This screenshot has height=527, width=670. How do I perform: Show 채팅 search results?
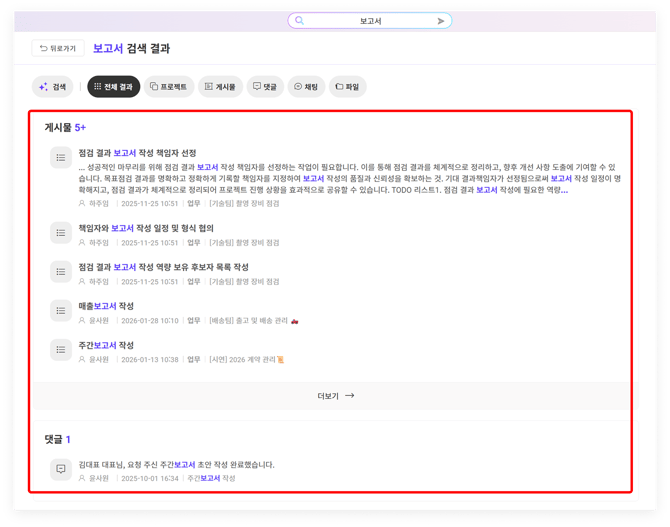point(305,87)
